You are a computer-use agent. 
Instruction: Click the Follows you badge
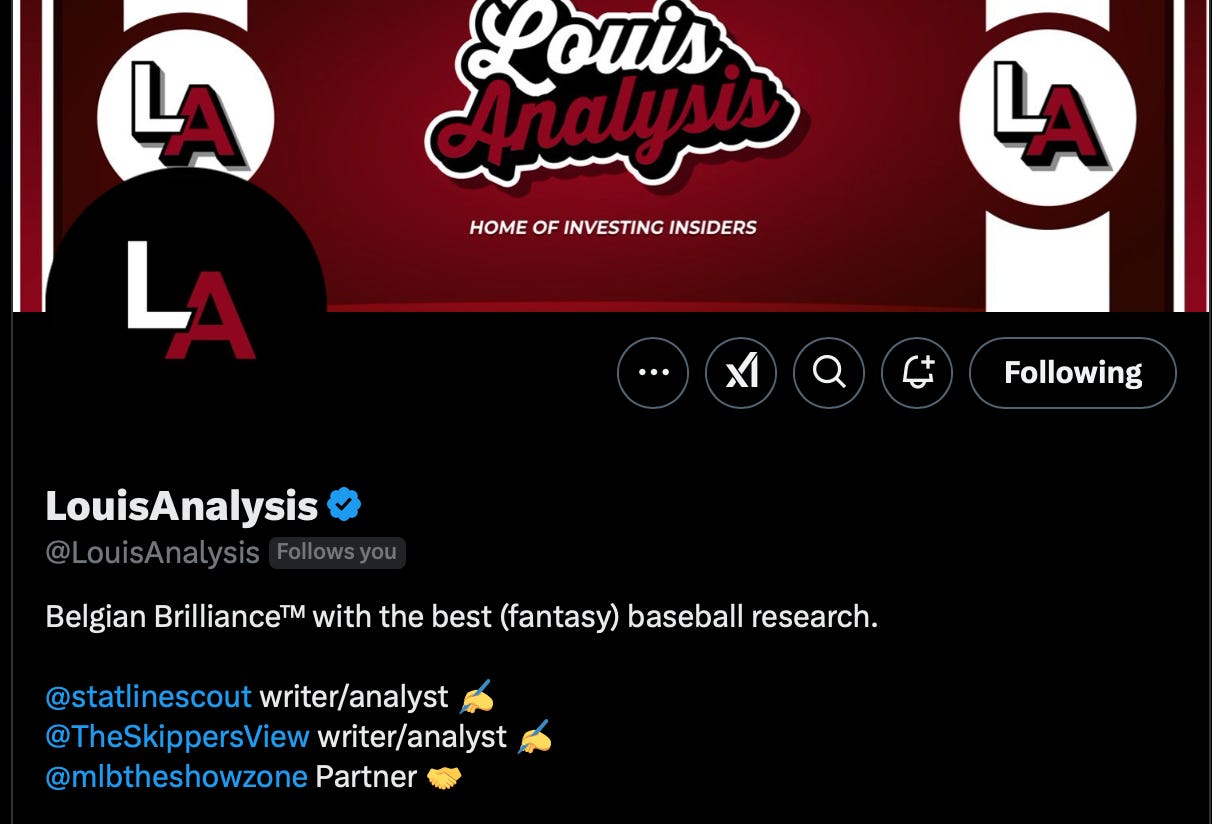click(337, 552)
